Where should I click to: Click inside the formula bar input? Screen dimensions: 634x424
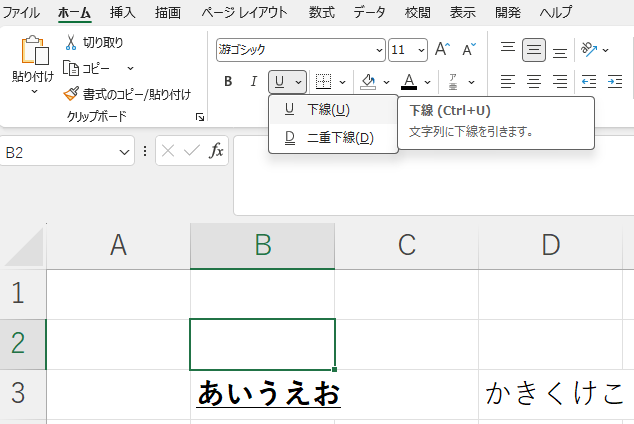(x=433, y=175)
